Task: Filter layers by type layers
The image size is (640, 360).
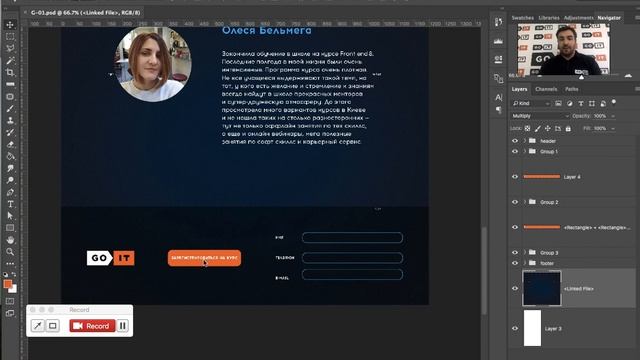Action: (580, 104)
